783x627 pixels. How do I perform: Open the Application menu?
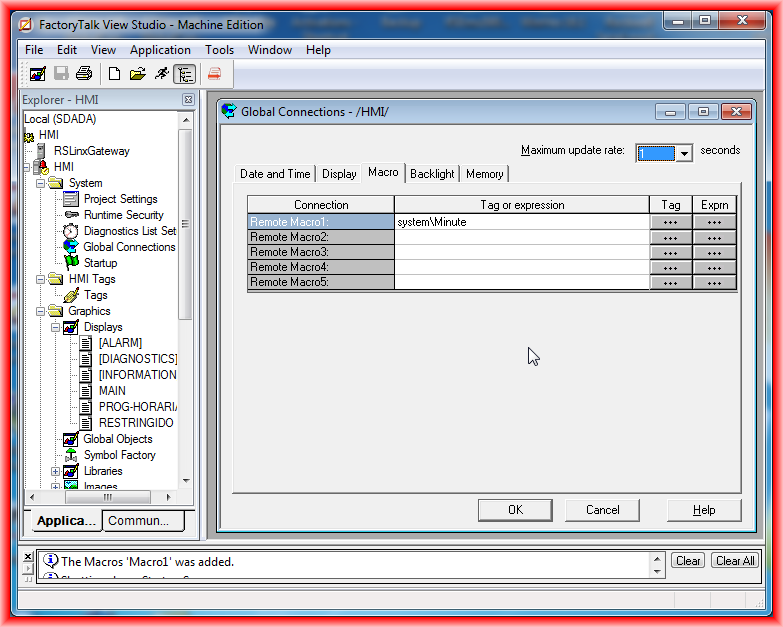(160, 50)
